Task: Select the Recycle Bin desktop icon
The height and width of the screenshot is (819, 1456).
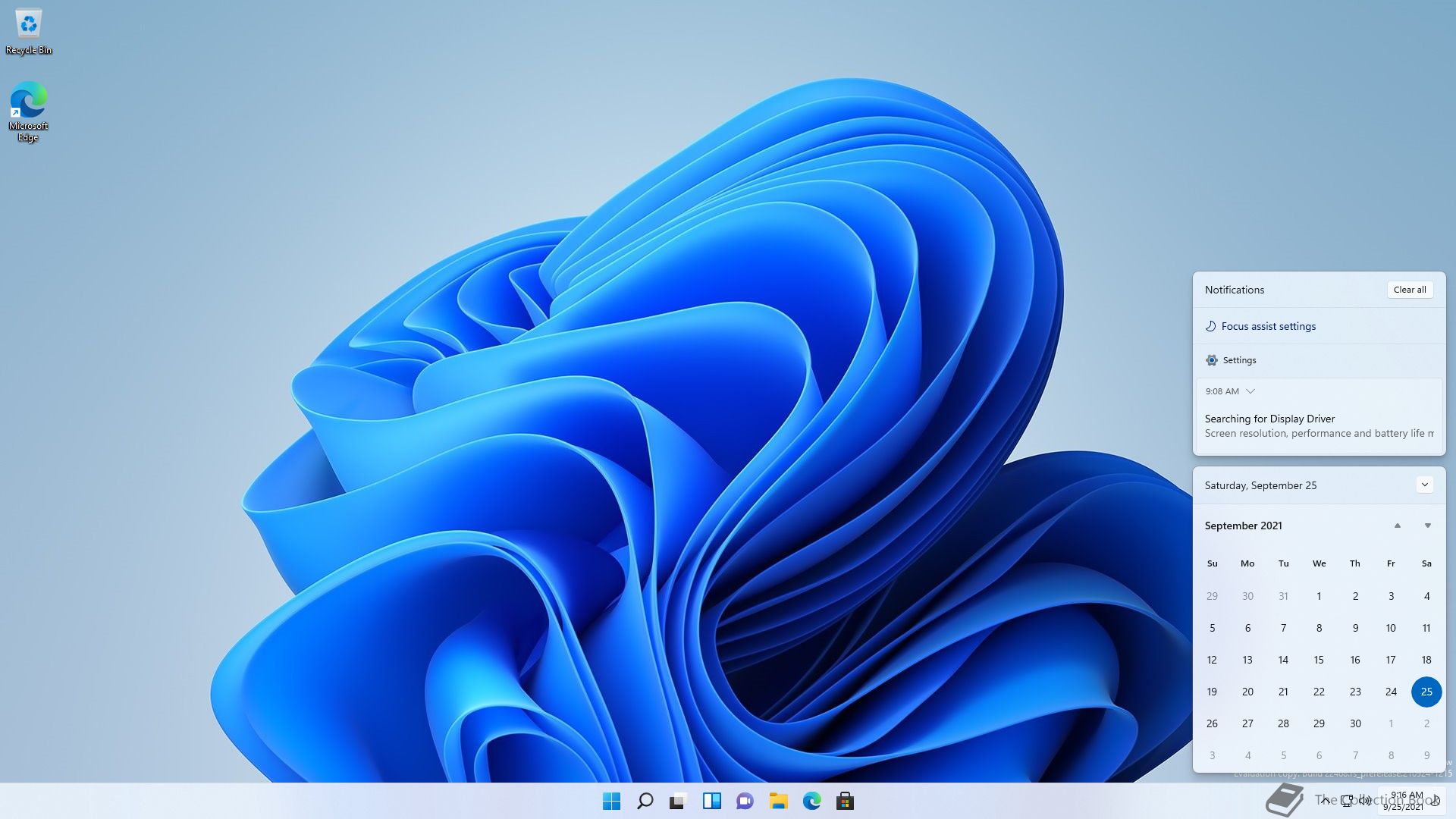Action: (x=29, y=30)
